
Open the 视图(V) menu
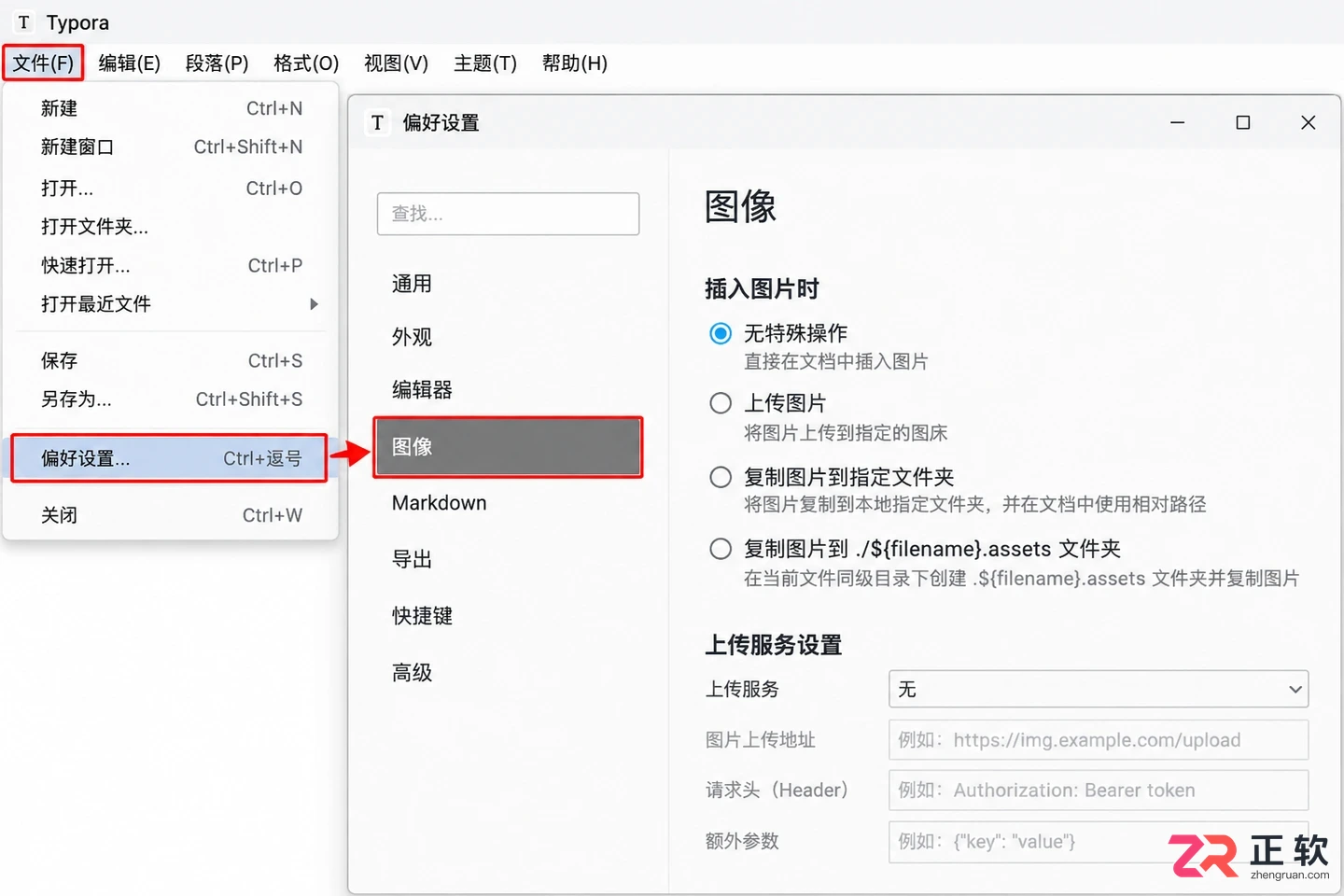click(x=396, y=63)
